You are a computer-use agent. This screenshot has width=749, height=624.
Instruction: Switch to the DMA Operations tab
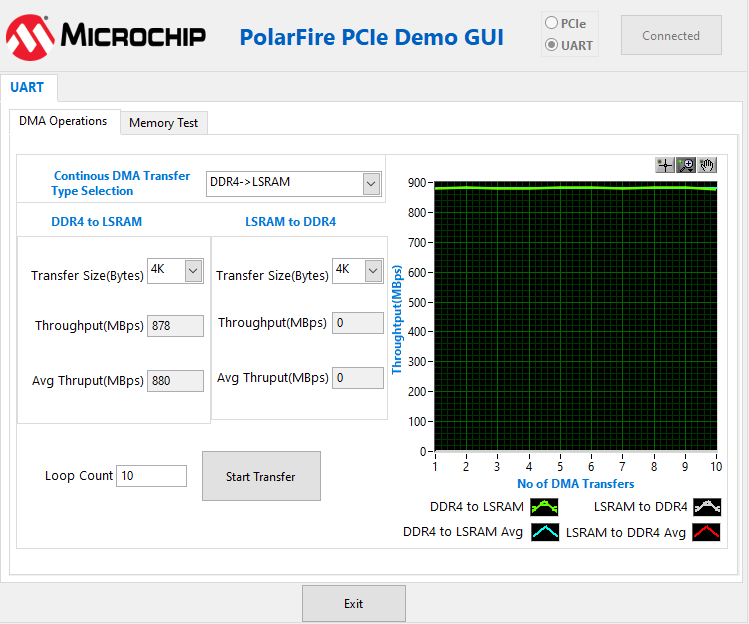tap(64, 121)
